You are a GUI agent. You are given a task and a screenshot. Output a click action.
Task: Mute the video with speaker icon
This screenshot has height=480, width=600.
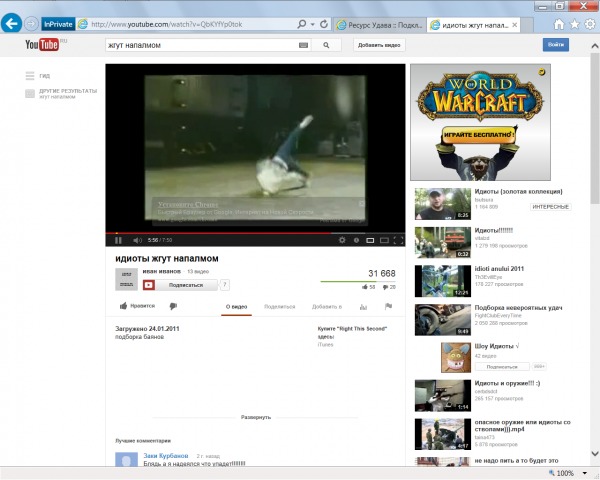137,240
